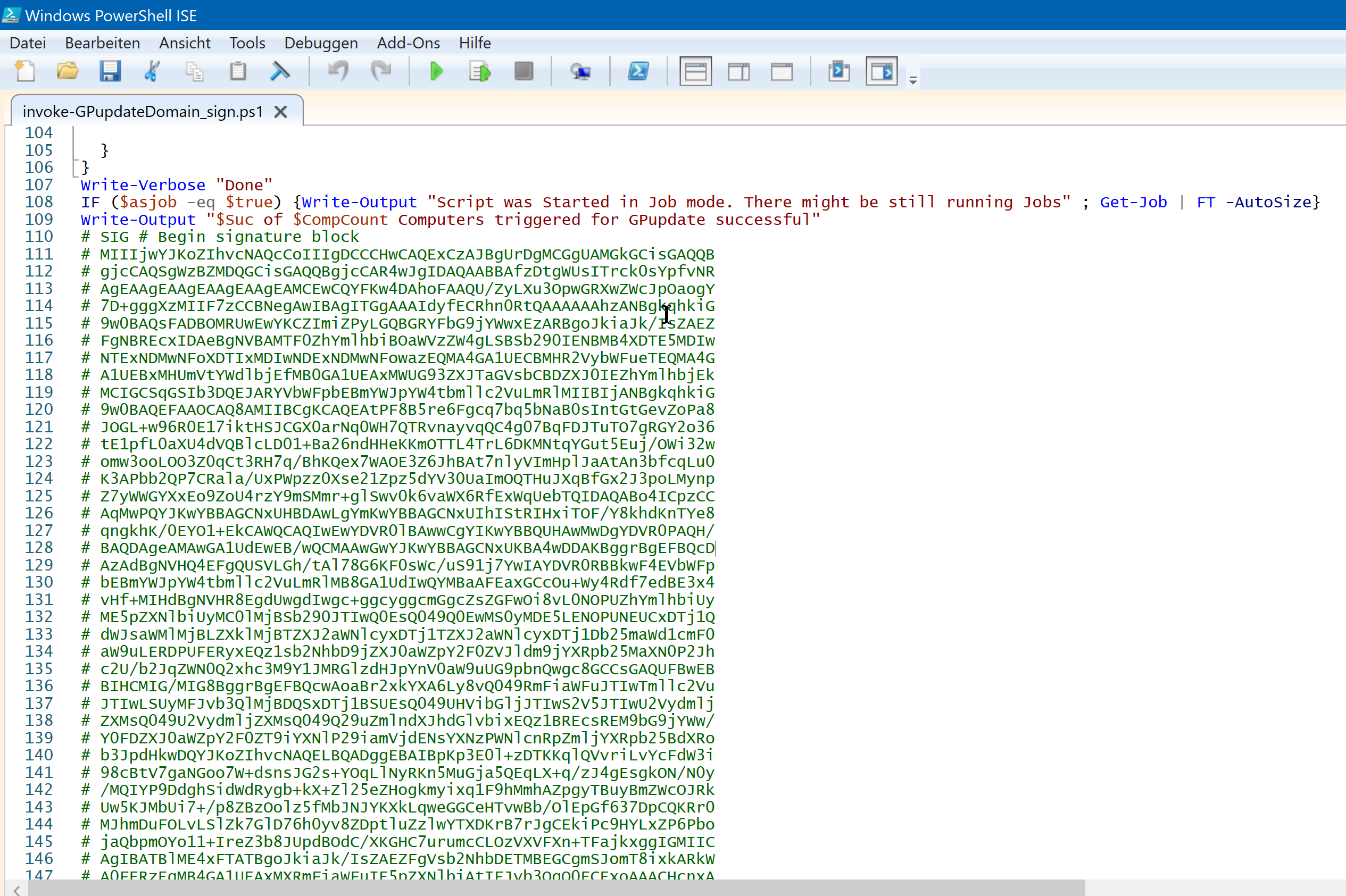Screen dimensions: 1346x896
Task: Click $asjob variable in IF statement
Action: (148, 202)
